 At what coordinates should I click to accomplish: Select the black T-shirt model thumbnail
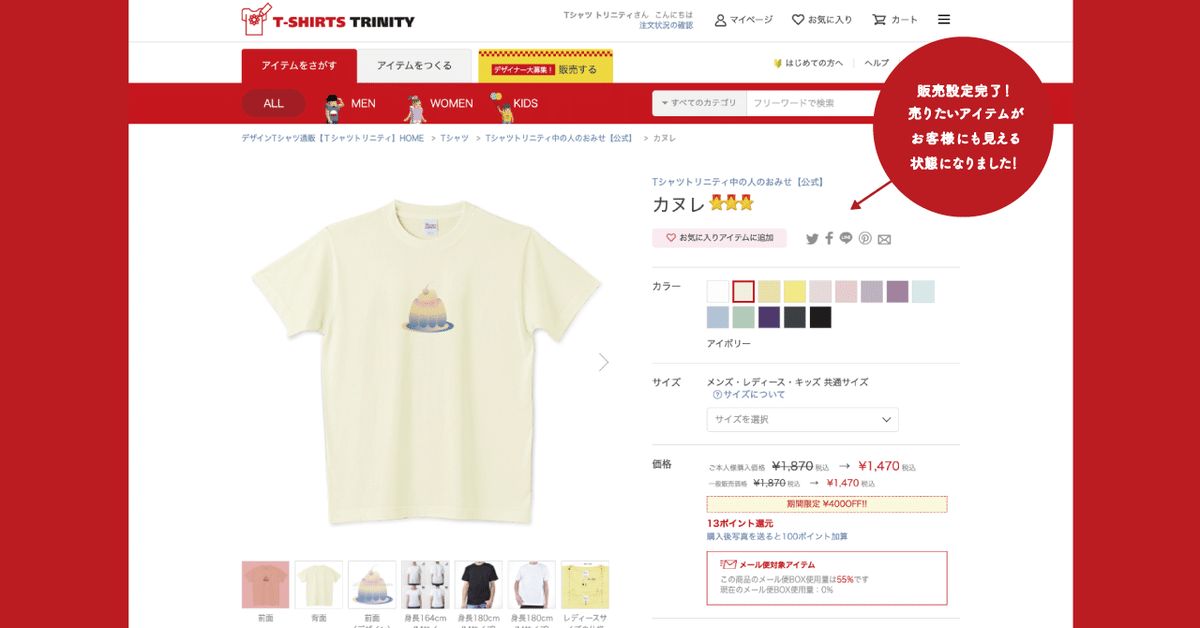pyautogui.click(x=479, y=585)
